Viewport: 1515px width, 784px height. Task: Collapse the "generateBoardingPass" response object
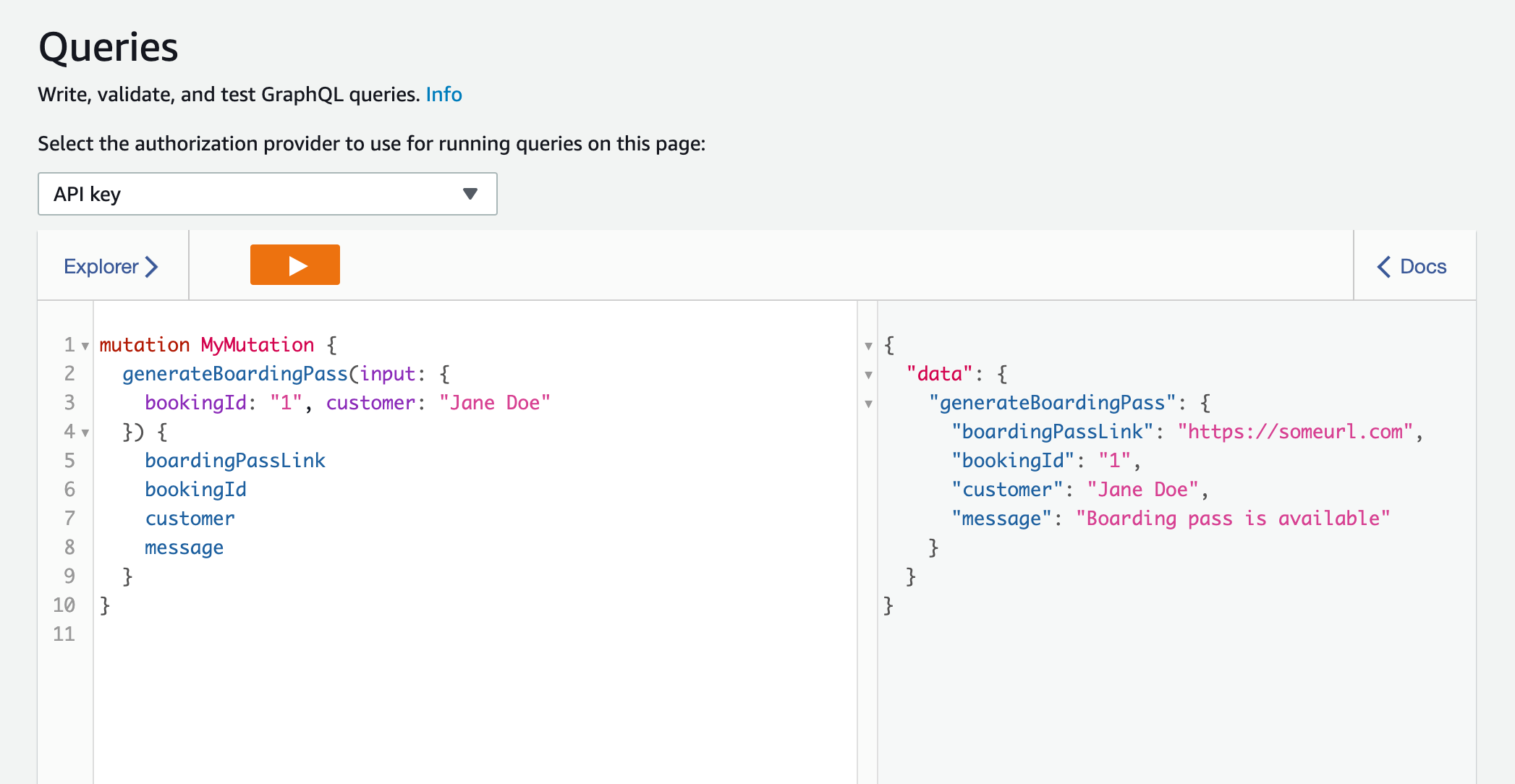tap(868, 404)
